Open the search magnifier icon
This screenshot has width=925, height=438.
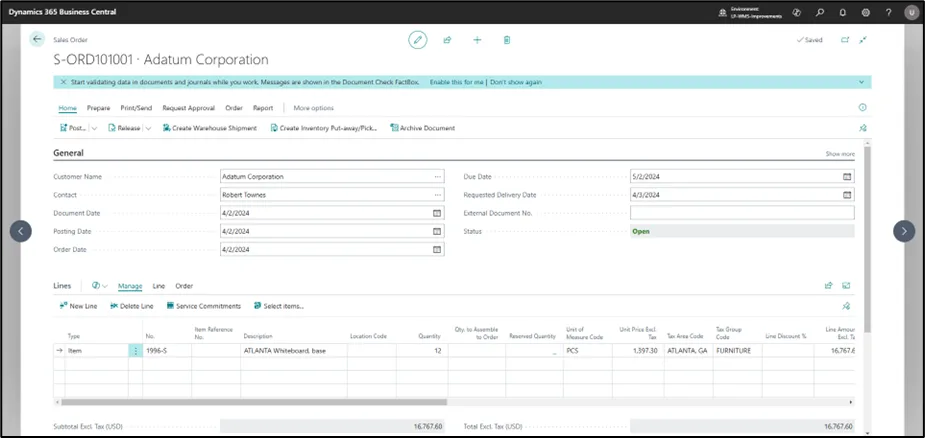pos(819,12)
